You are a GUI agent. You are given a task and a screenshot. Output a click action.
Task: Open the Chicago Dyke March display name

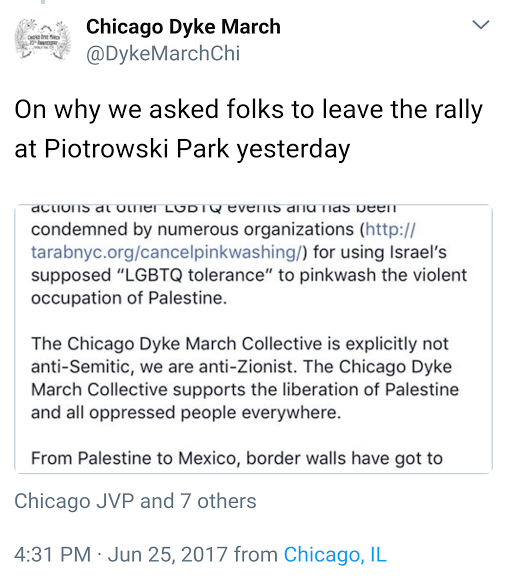coord(183,27)
